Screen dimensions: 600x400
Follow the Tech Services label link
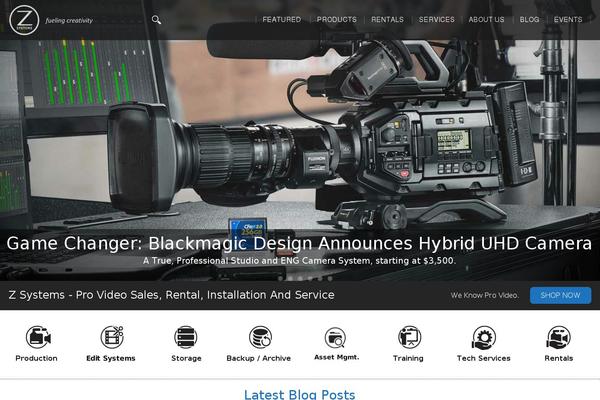[484, 358]
